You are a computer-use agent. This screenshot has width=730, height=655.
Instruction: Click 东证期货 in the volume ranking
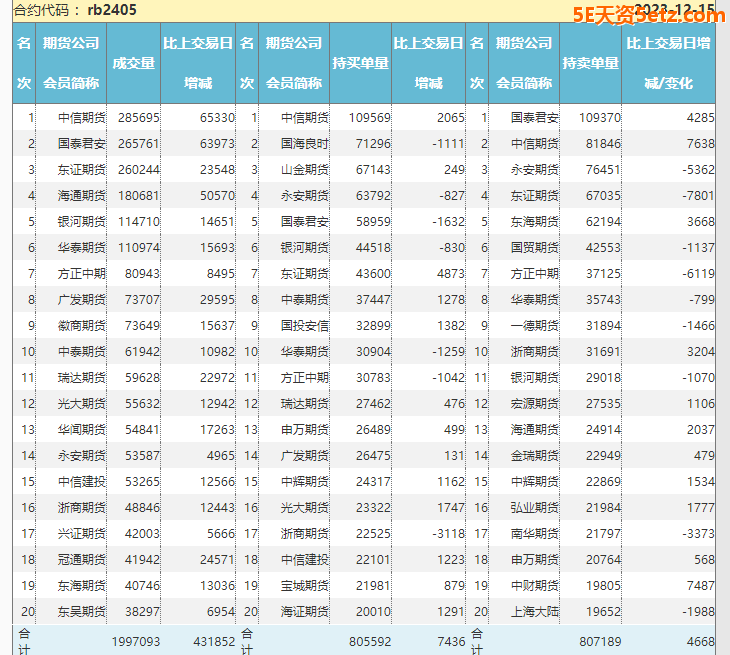pyautogui.click(x=82, y=170)
